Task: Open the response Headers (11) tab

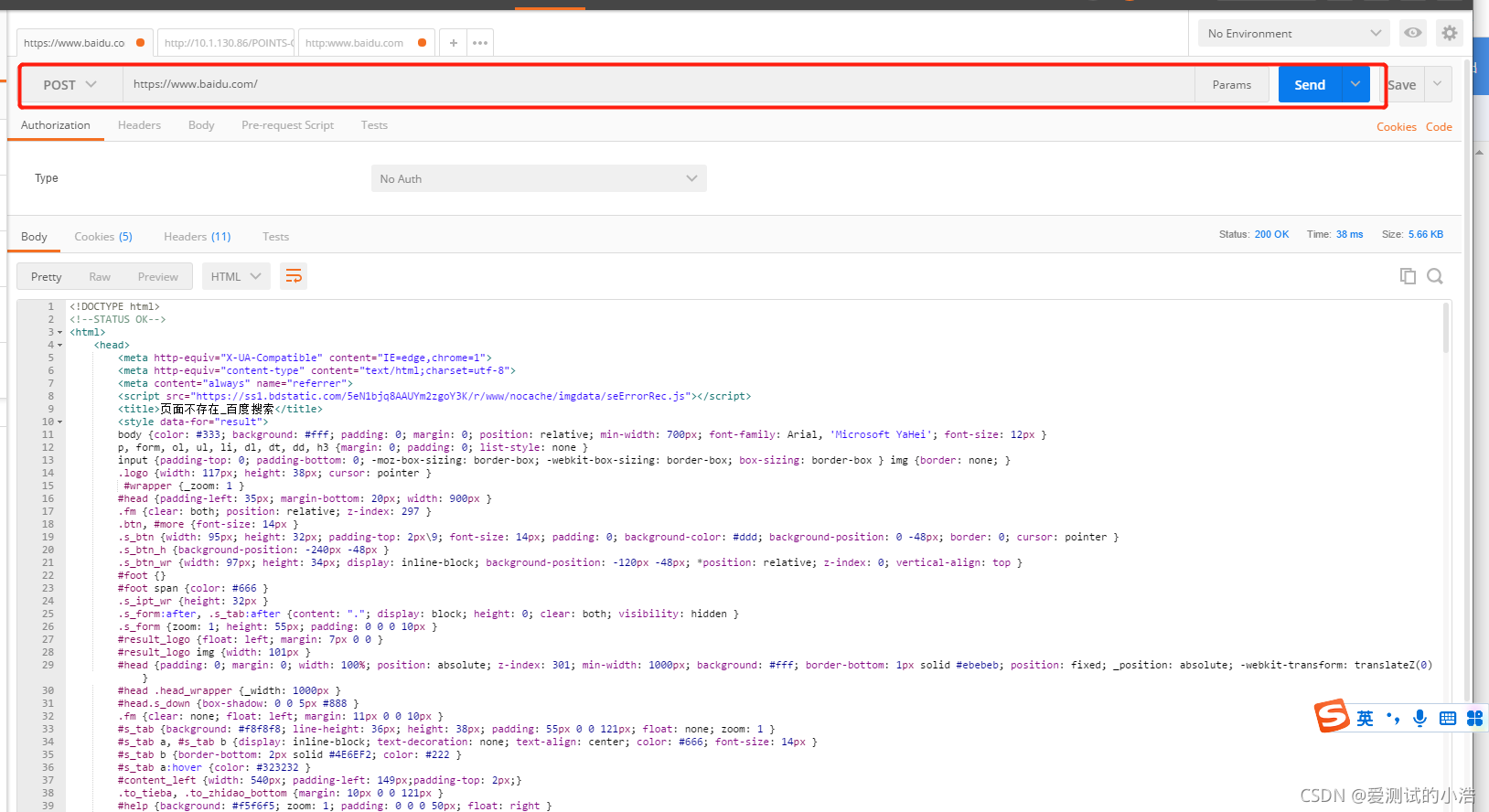Action: [x=198, y=237]
